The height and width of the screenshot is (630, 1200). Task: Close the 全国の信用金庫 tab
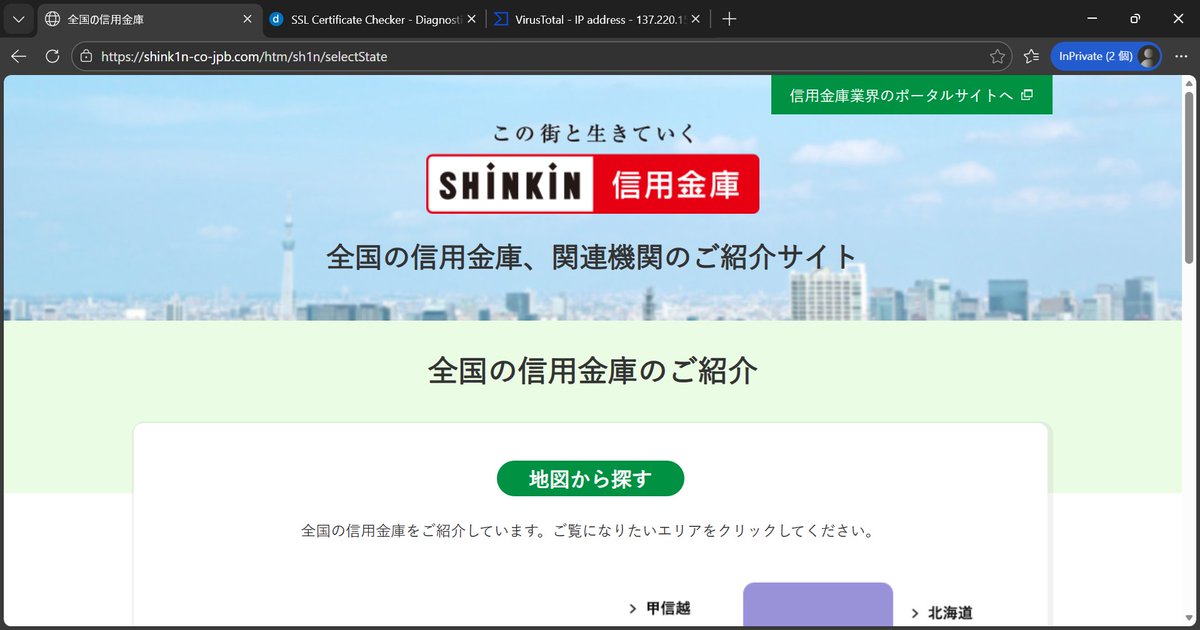[x=247, y=19]
